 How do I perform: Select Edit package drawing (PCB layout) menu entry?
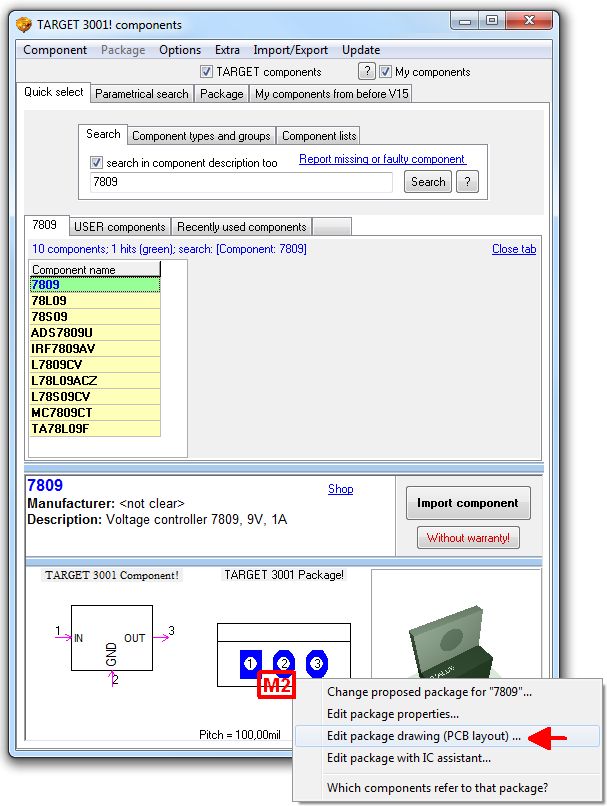click(x=424, y=737)
